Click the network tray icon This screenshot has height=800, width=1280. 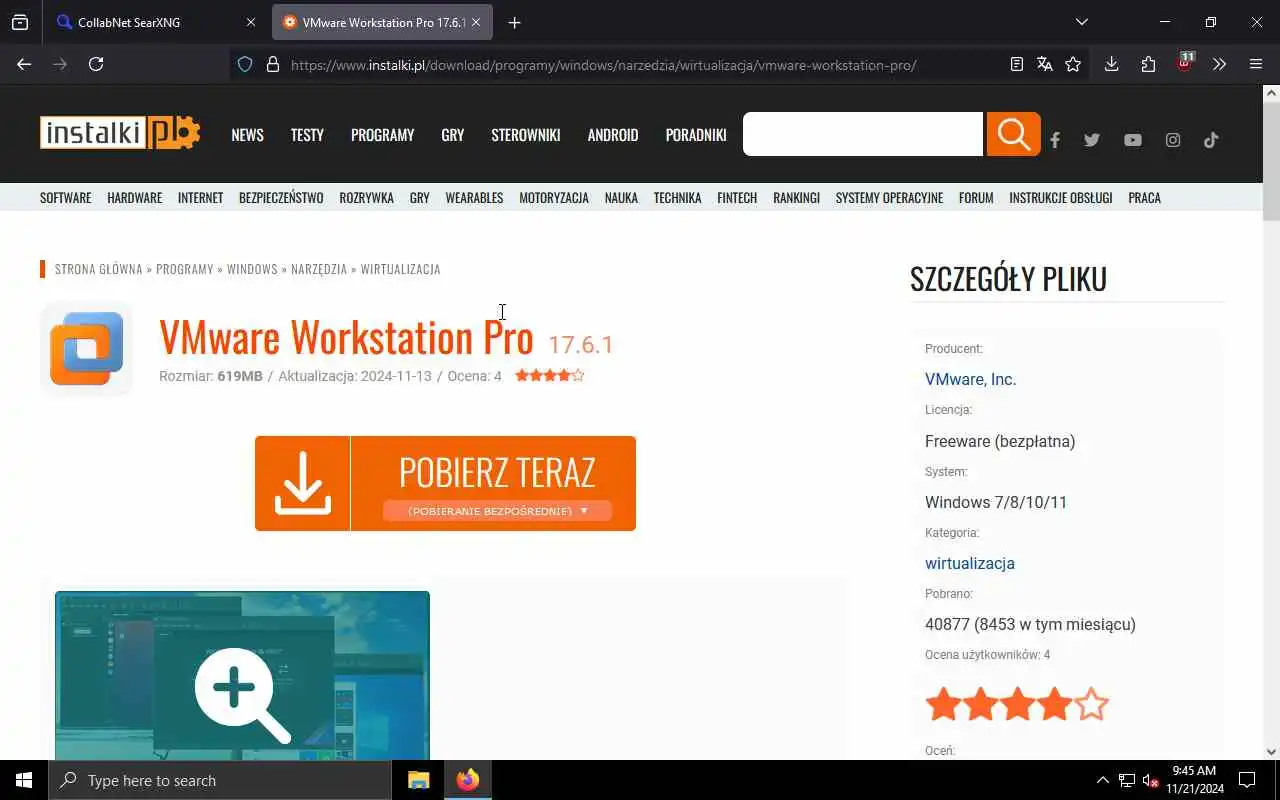tap(1126, 781)
